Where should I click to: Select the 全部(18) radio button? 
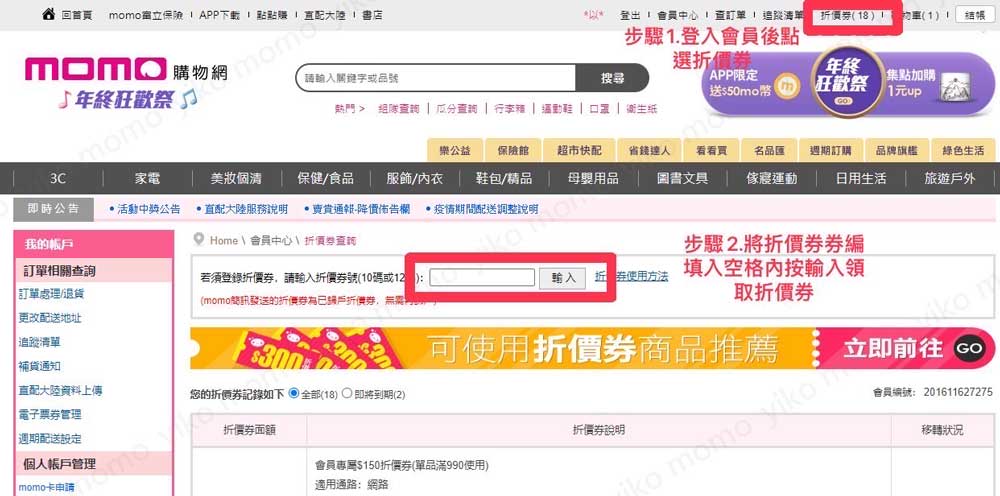pos(294,393)
